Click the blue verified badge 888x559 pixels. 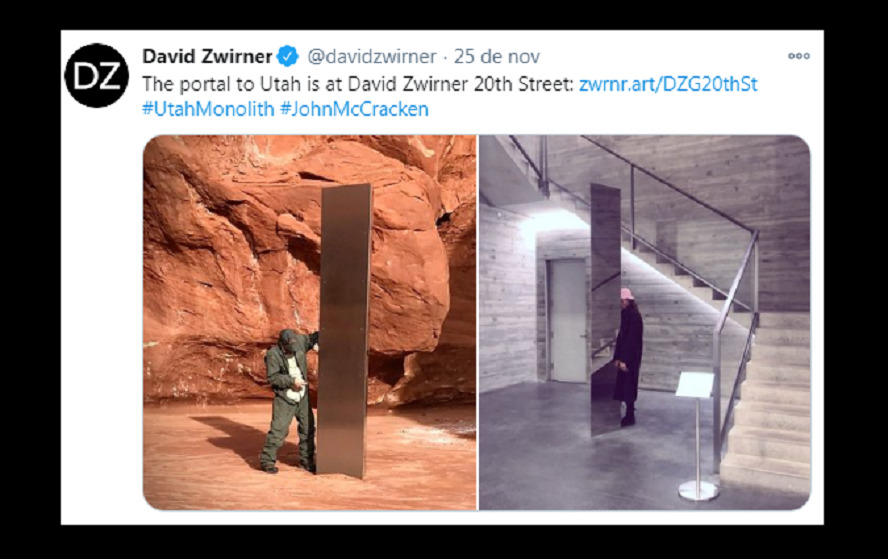pos(288,56)
